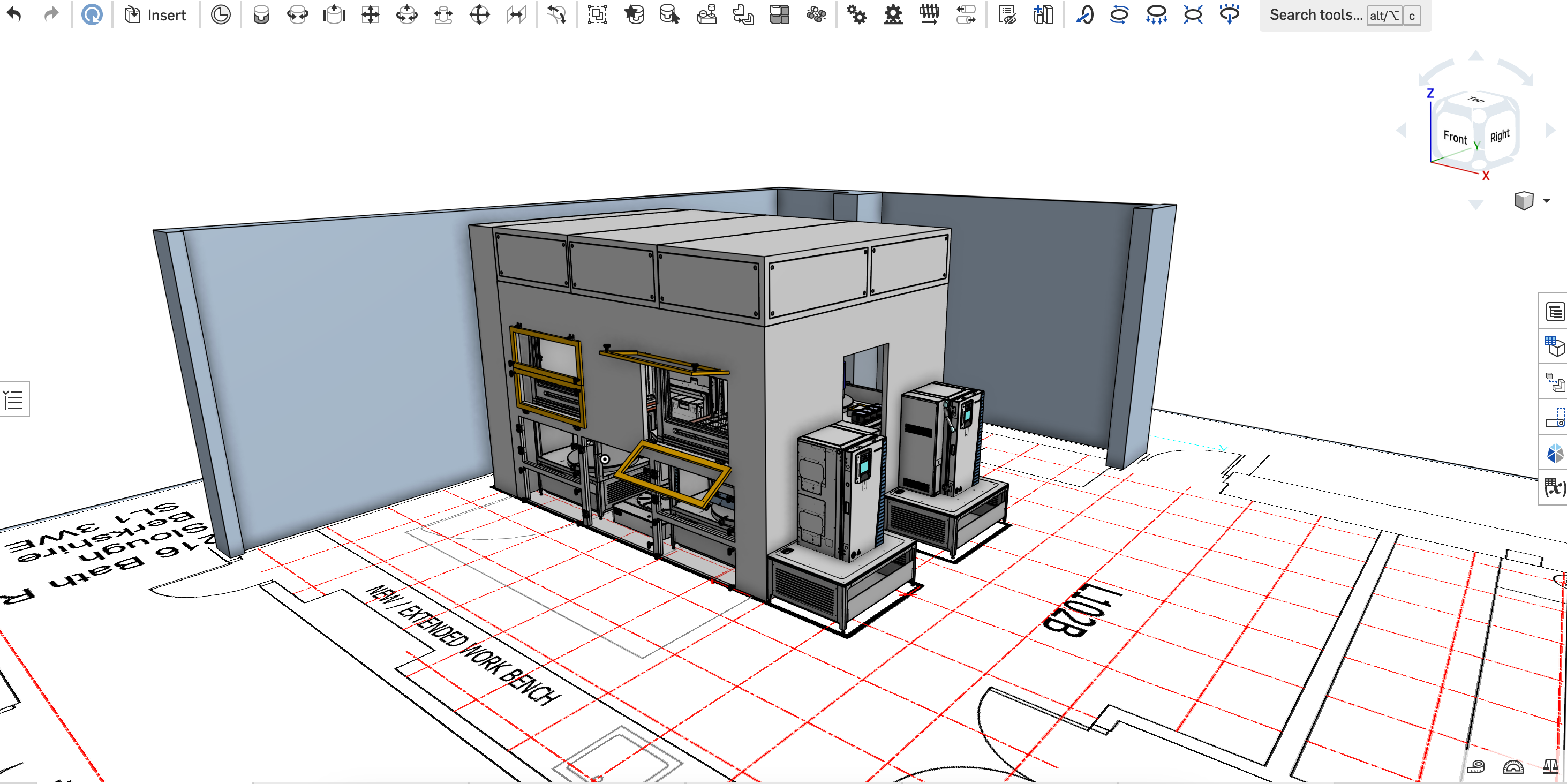The height and width of the screenshot is (784, 1567).
Task: Select the Planar mate tool
Action: point(371,14)
